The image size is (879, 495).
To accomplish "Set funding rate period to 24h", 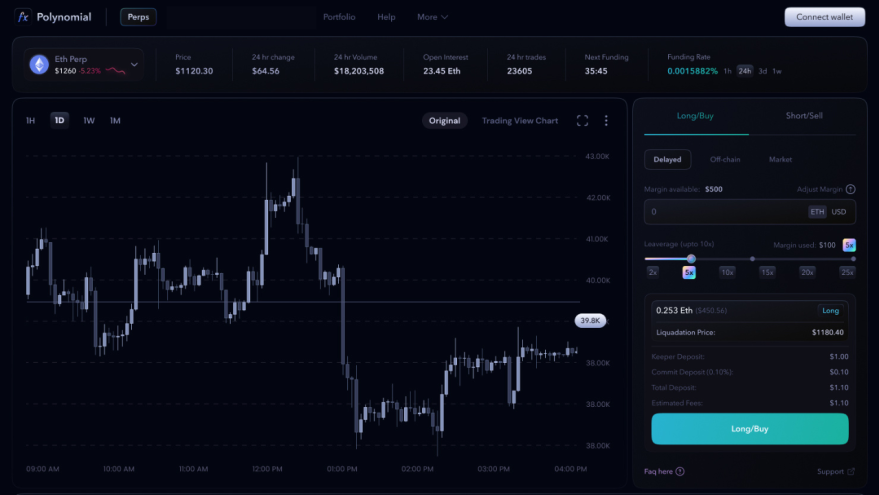I will coord(744,71).
